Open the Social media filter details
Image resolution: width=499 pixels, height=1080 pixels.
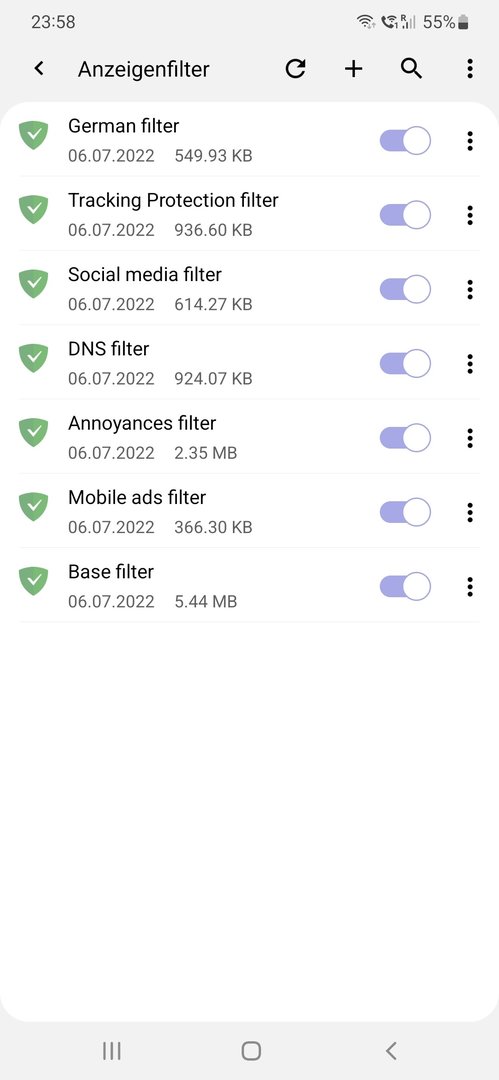tap(193, 289)
